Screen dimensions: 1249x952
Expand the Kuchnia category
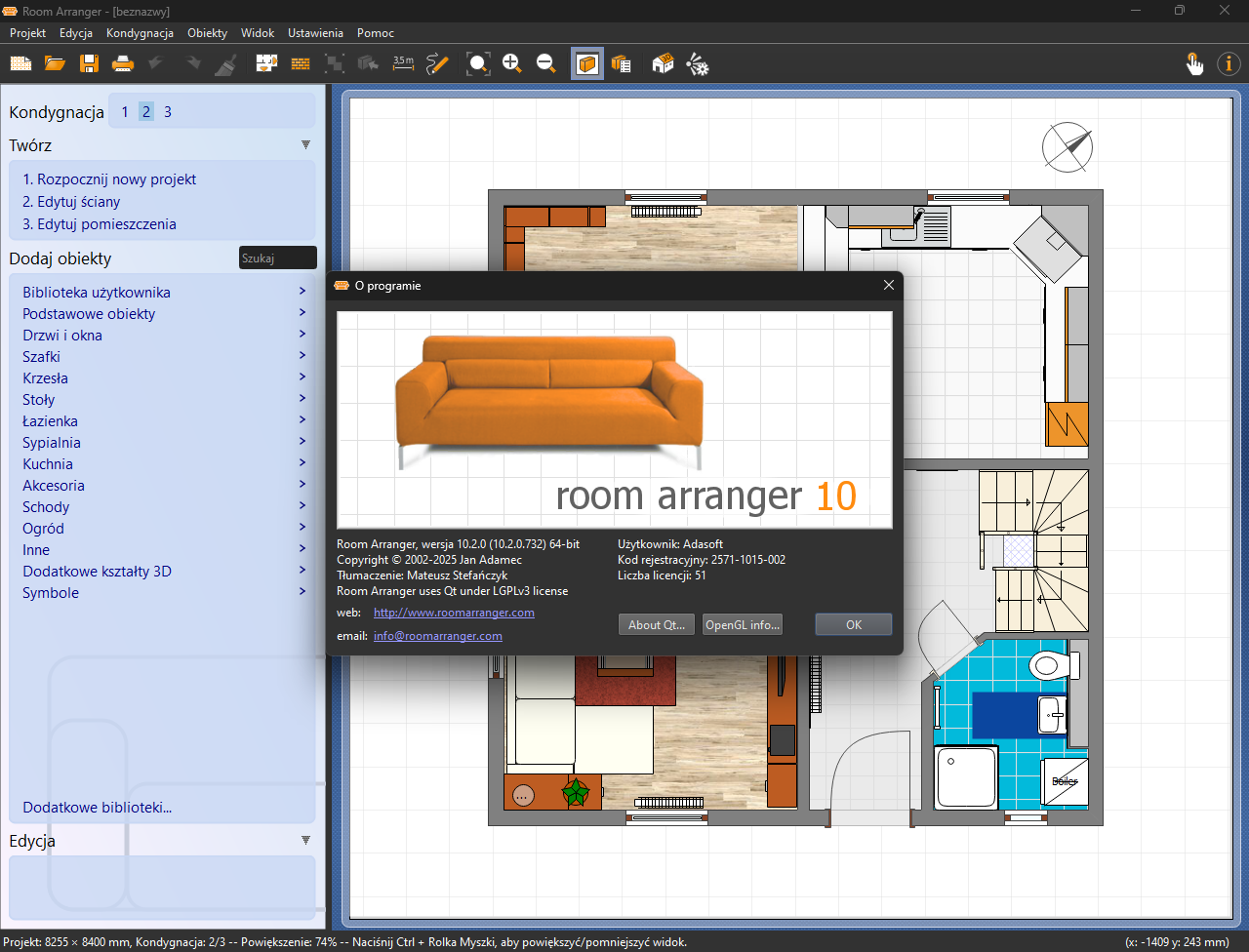(x=164, y=464)
